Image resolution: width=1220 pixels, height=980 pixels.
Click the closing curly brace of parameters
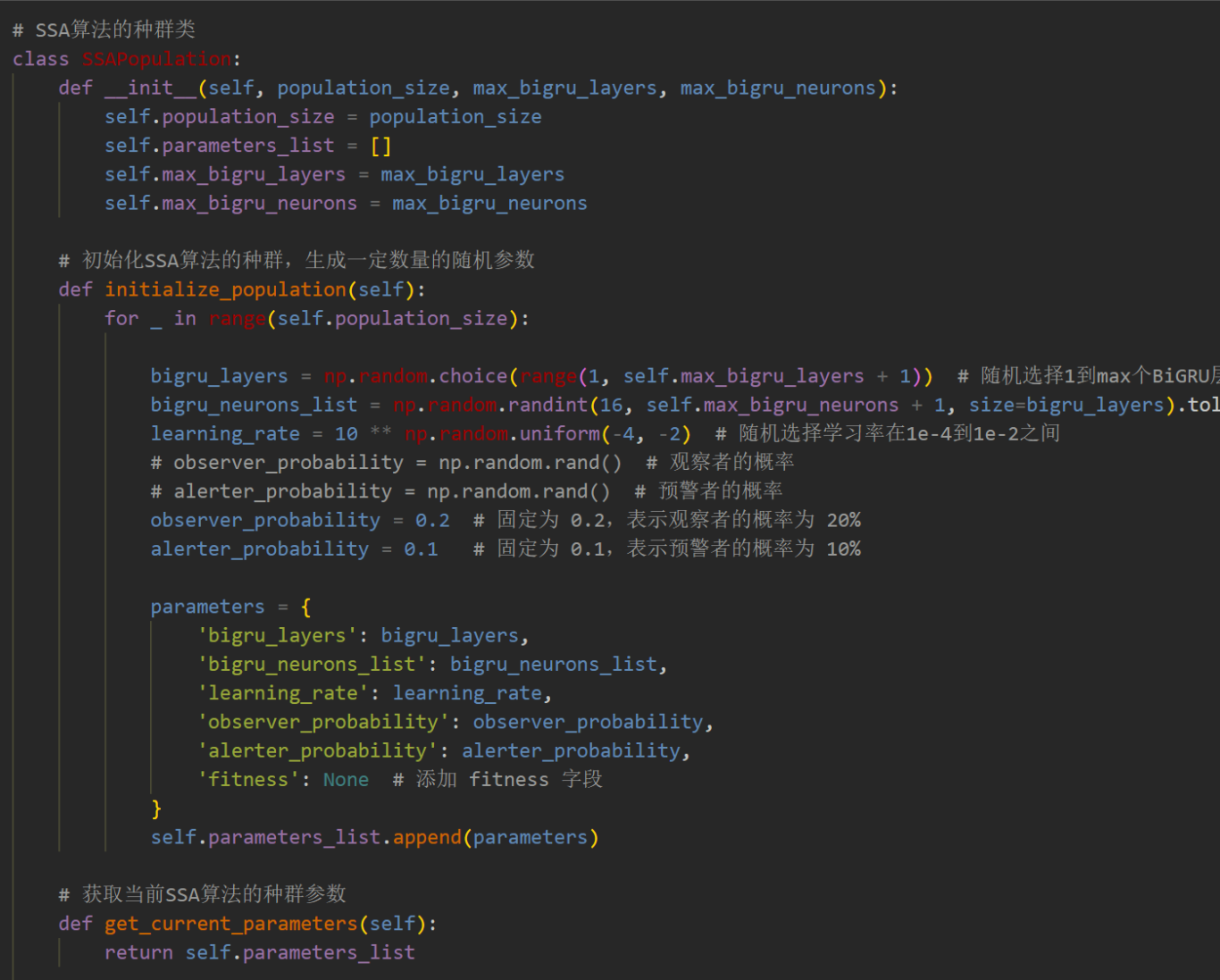tap(156, 808)
